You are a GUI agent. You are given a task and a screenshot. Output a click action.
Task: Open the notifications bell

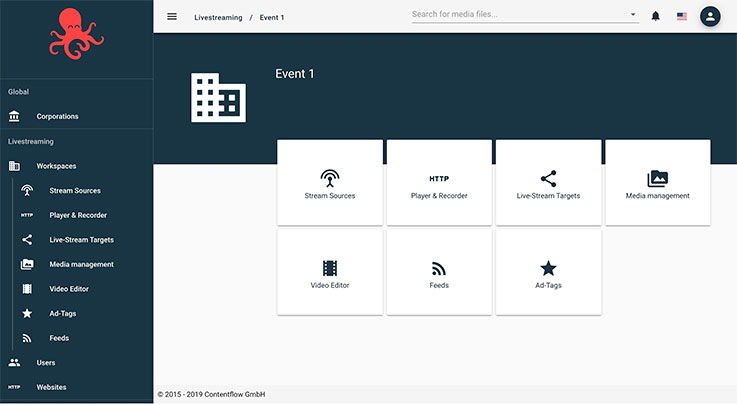click(655, 16)
